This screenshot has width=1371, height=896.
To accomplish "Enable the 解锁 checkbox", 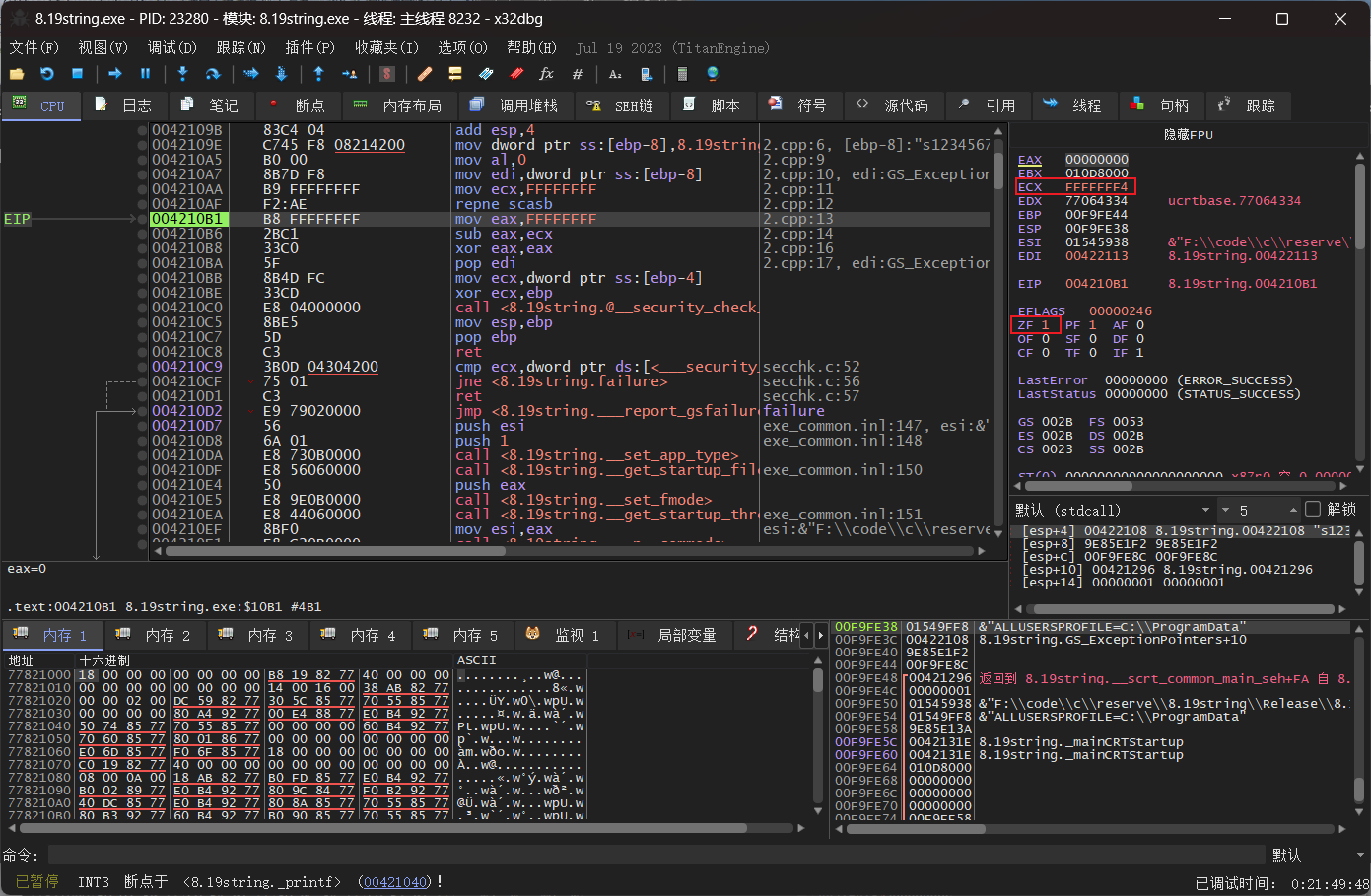I will [x=1313, y=510].
